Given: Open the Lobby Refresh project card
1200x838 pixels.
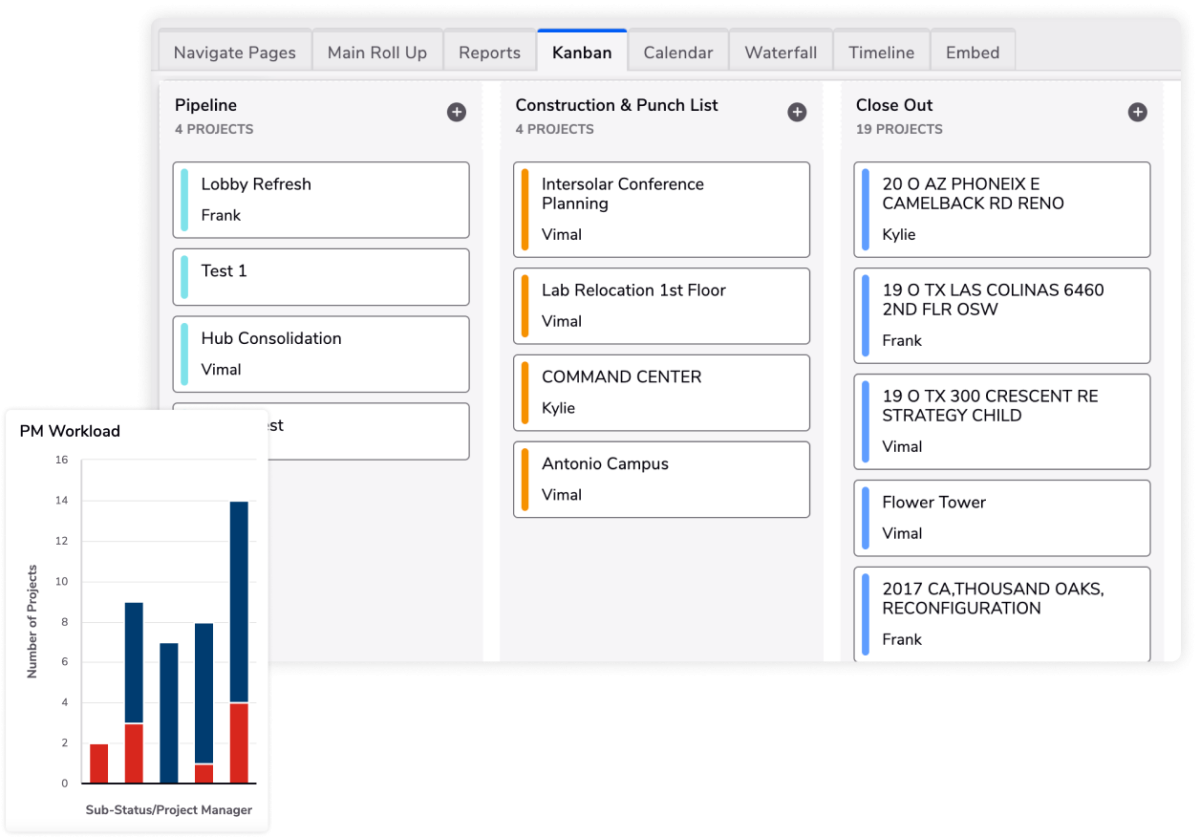Looking at the screenshot, I should point(320,199).
